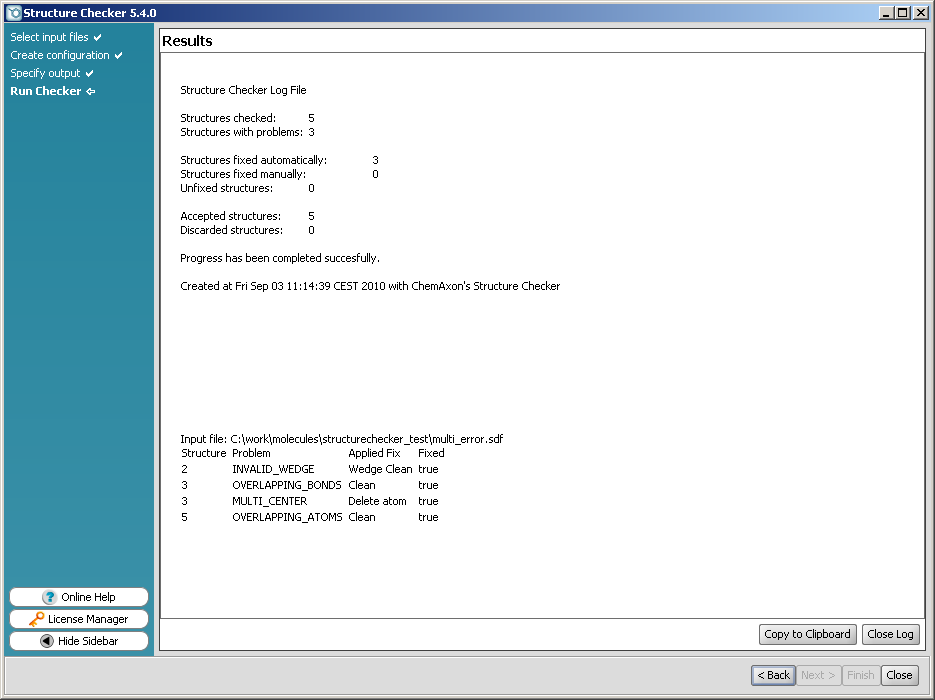The width and height of the screenshot is (935, 700).
Task: Select the 'Select input files' step
Action: tap(49, 37)
